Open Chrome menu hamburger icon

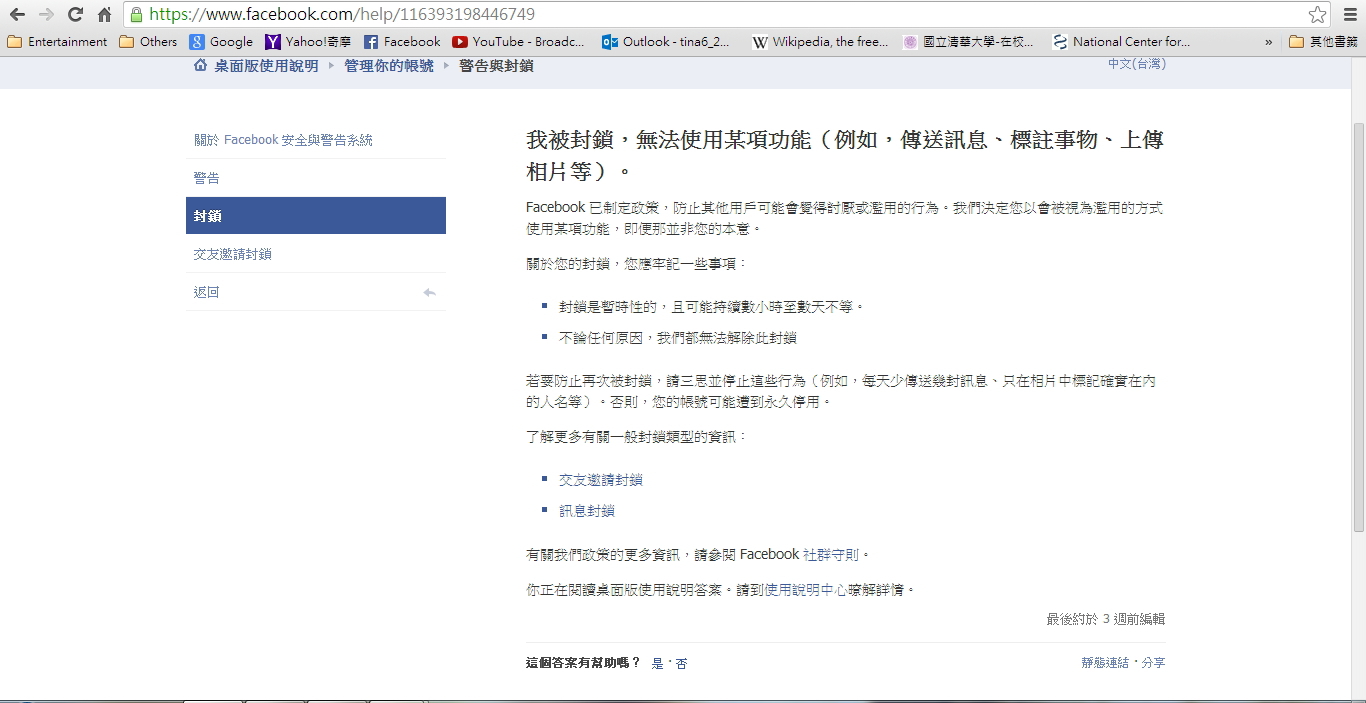(x=1350, y=14)
